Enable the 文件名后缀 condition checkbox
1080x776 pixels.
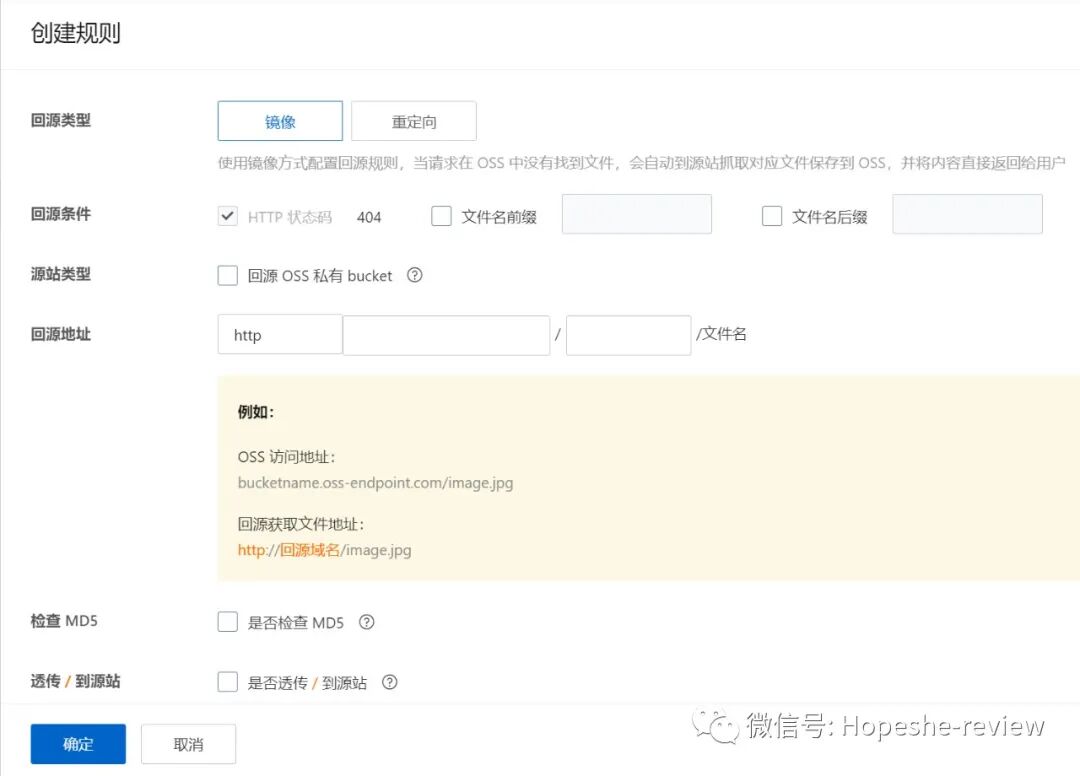pyautogui.click(x=772, y=214)
